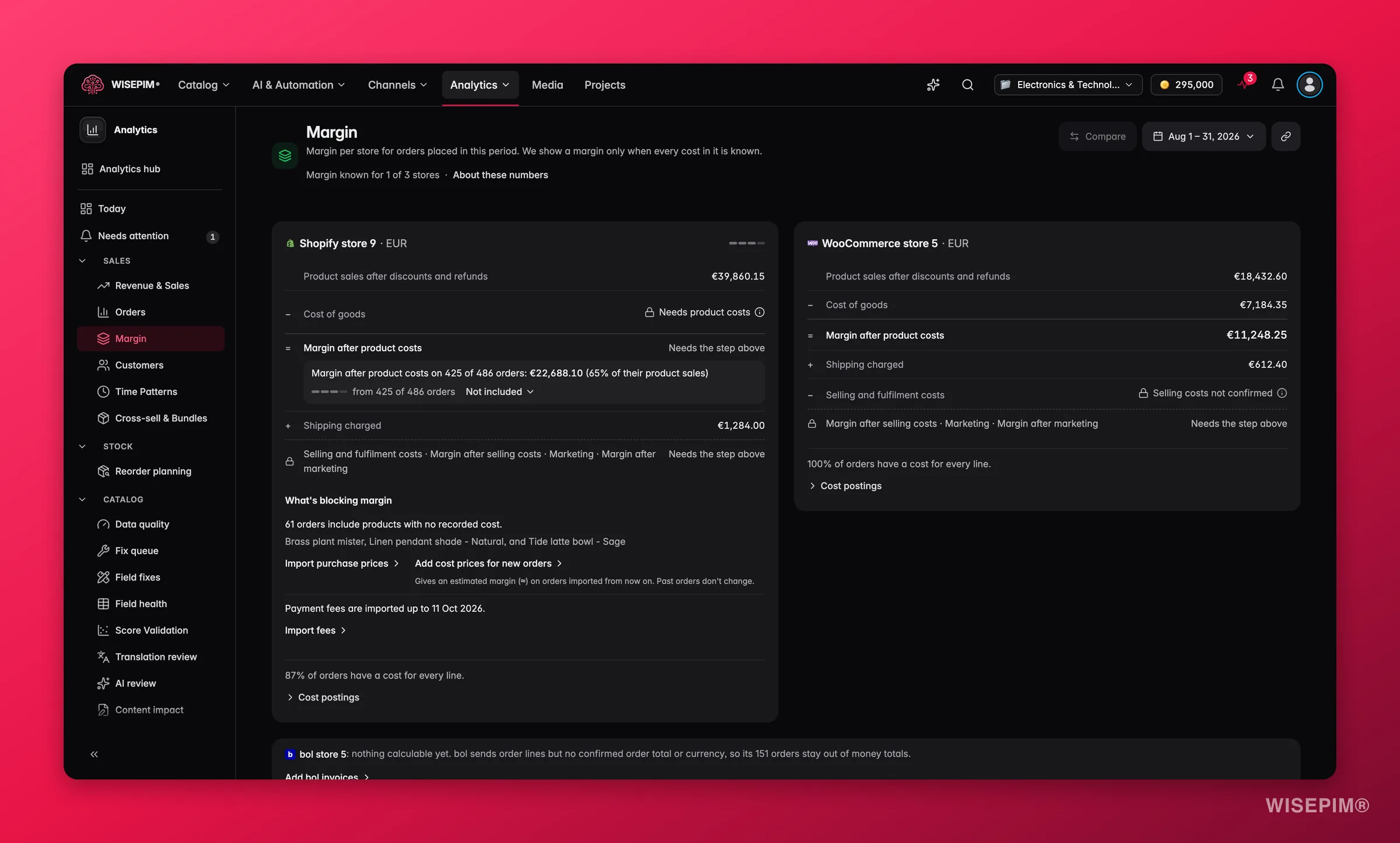Viewport: 1400px width, 843px height.
Task: Open Reorder planning in sidebar
Action: [150, 471]
